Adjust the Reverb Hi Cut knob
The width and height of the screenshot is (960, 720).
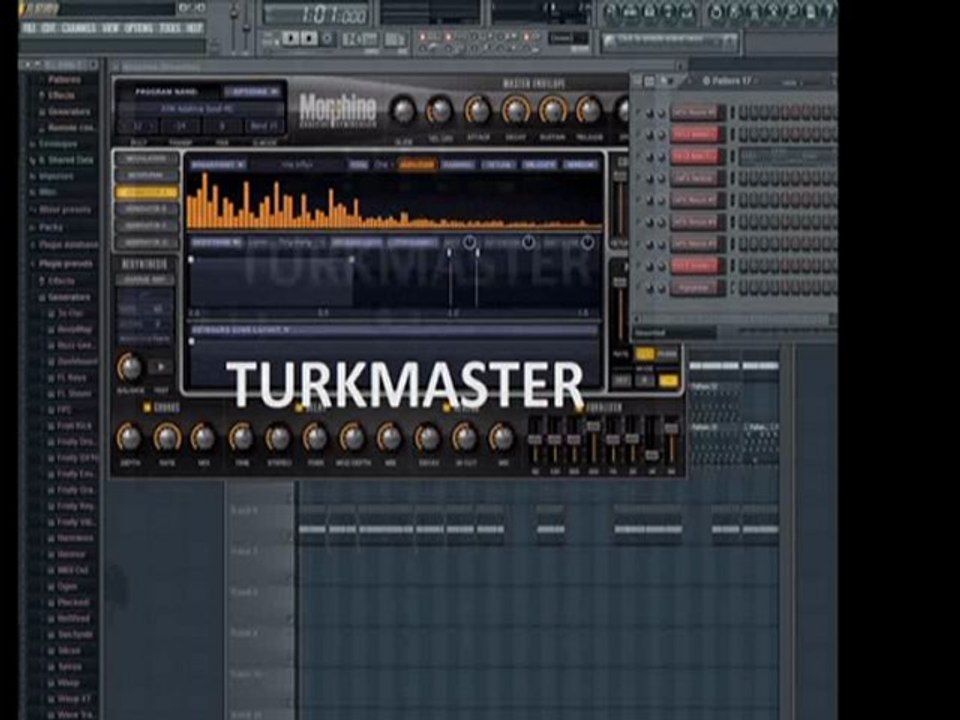click(x=464, y=438)
